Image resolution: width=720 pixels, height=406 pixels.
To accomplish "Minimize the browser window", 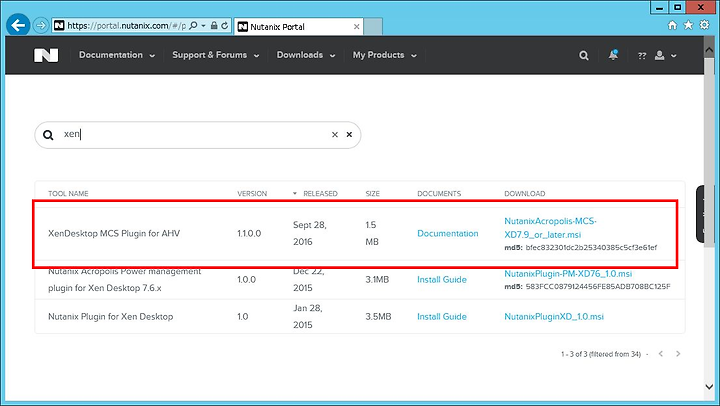I will click(660, 7).
